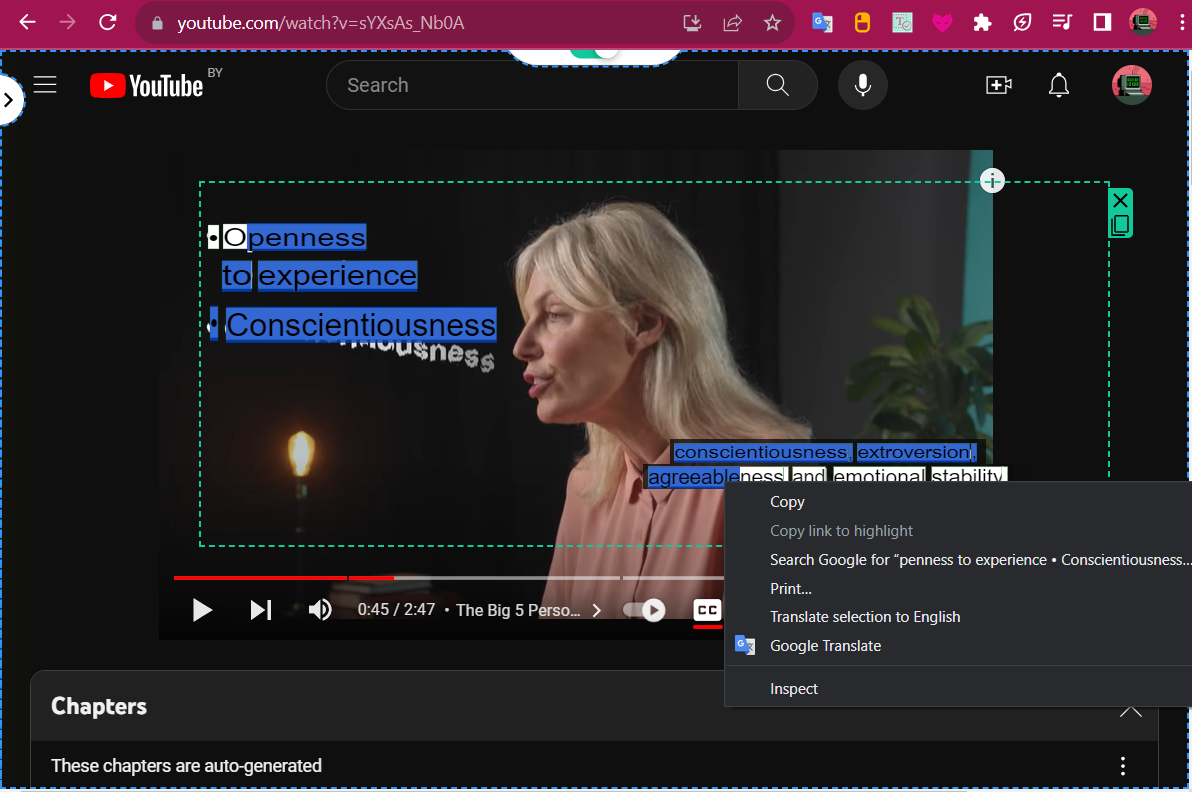Click the address bar URL text
The image size is (1192, 792).
tap(320, 23)
